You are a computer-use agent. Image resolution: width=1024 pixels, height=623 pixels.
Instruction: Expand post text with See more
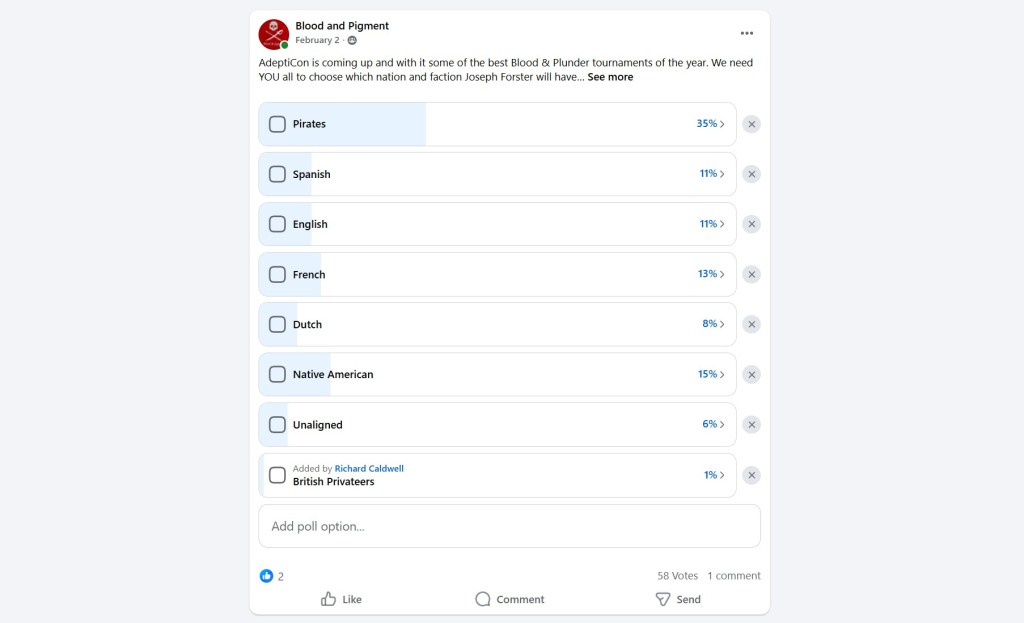click(x=610, y=77)
